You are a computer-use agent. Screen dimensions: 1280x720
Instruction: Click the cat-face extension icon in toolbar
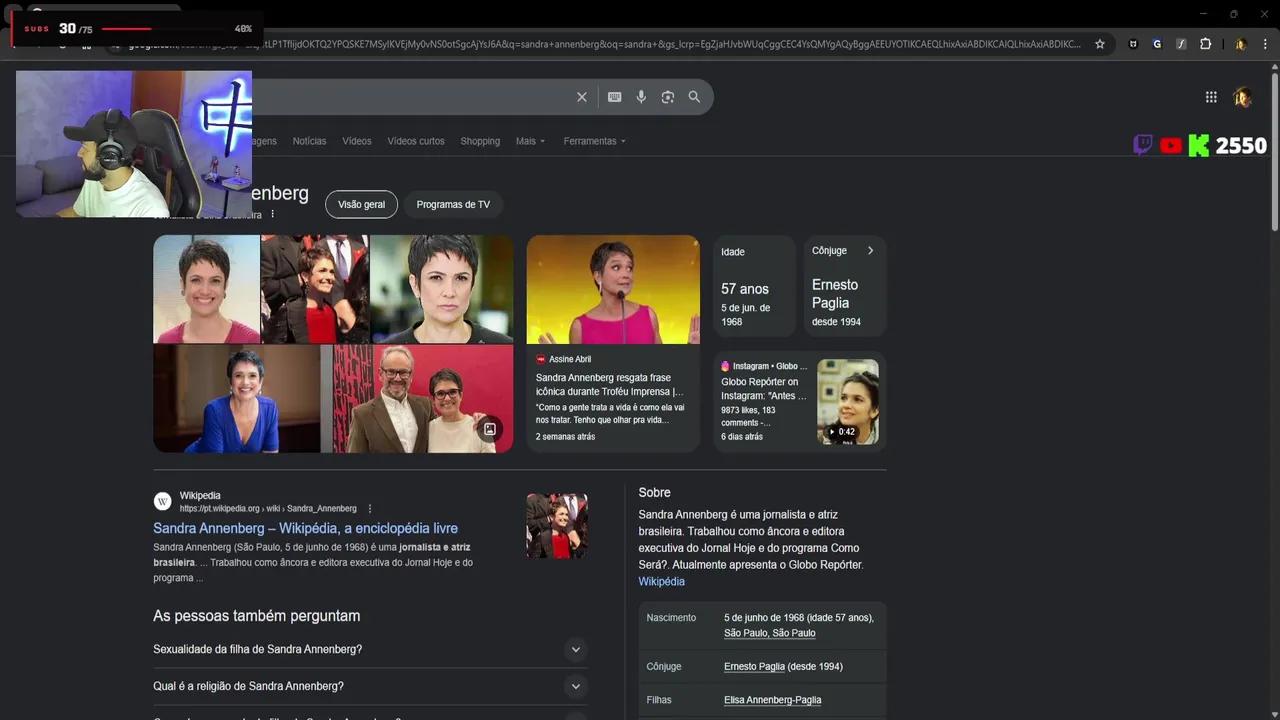pyautogui.click(x=1133, y=44)
